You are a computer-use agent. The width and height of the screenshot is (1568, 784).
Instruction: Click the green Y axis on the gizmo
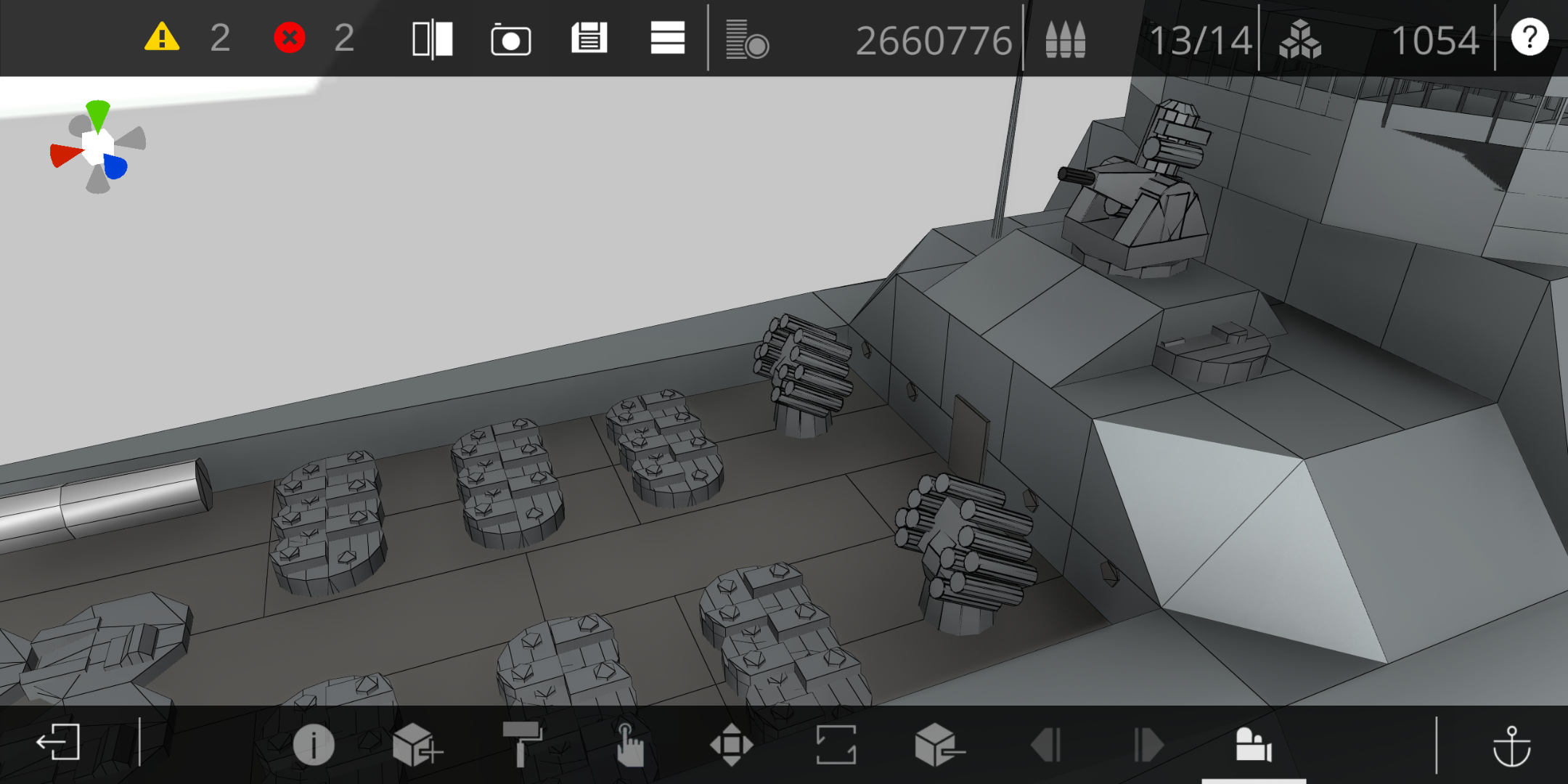tap(97, 116)
